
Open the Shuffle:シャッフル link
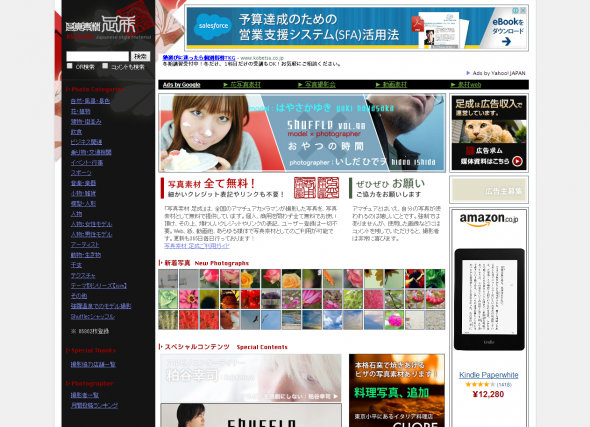(x=93, y=316)
